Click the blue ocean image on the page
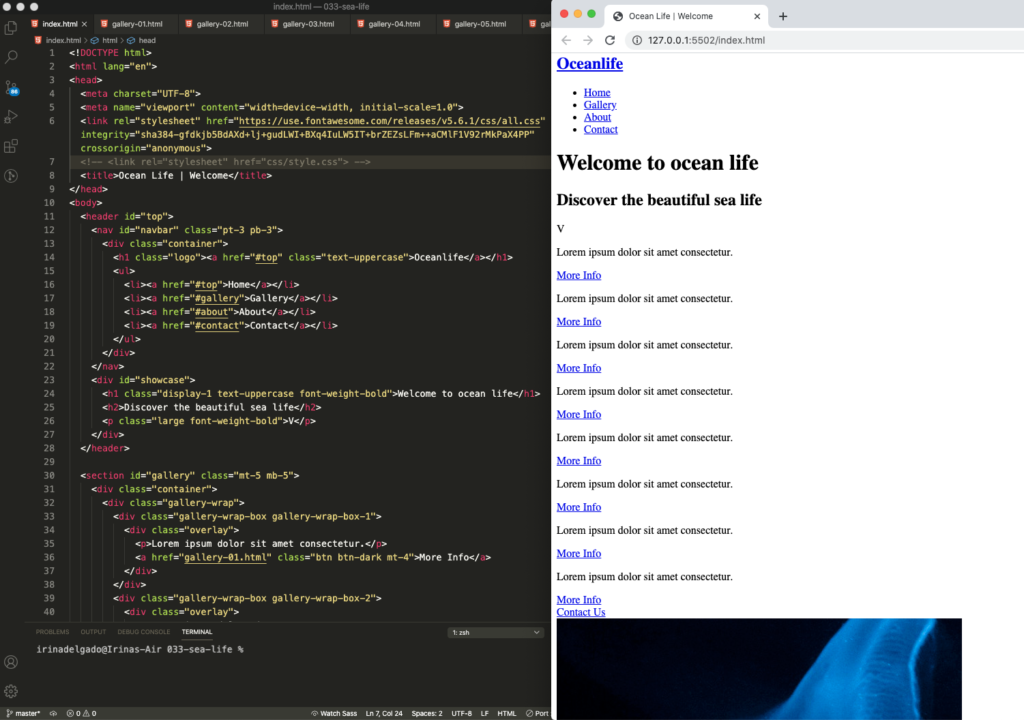The image size is (1024, 720). (x=759, y=669)
